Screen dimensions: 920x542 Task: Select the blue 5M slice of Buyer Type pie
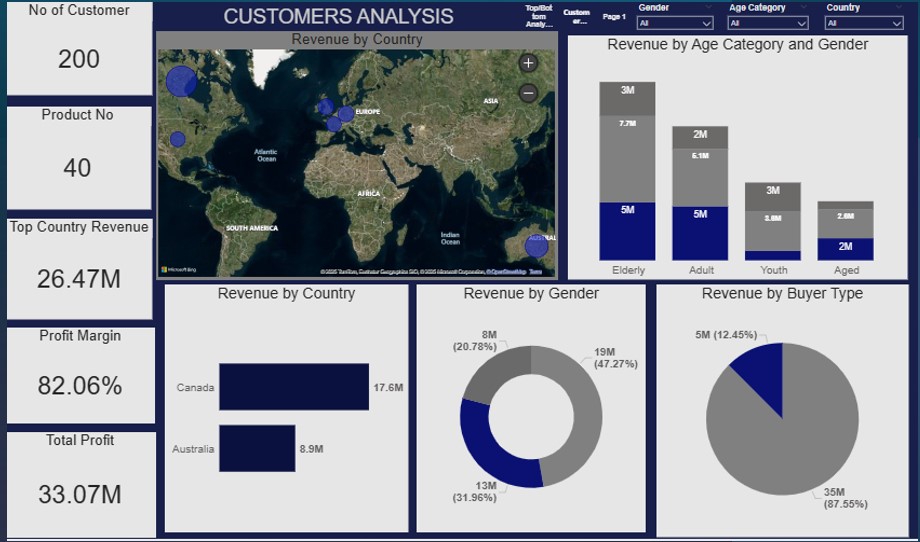(x=763, y=370)
